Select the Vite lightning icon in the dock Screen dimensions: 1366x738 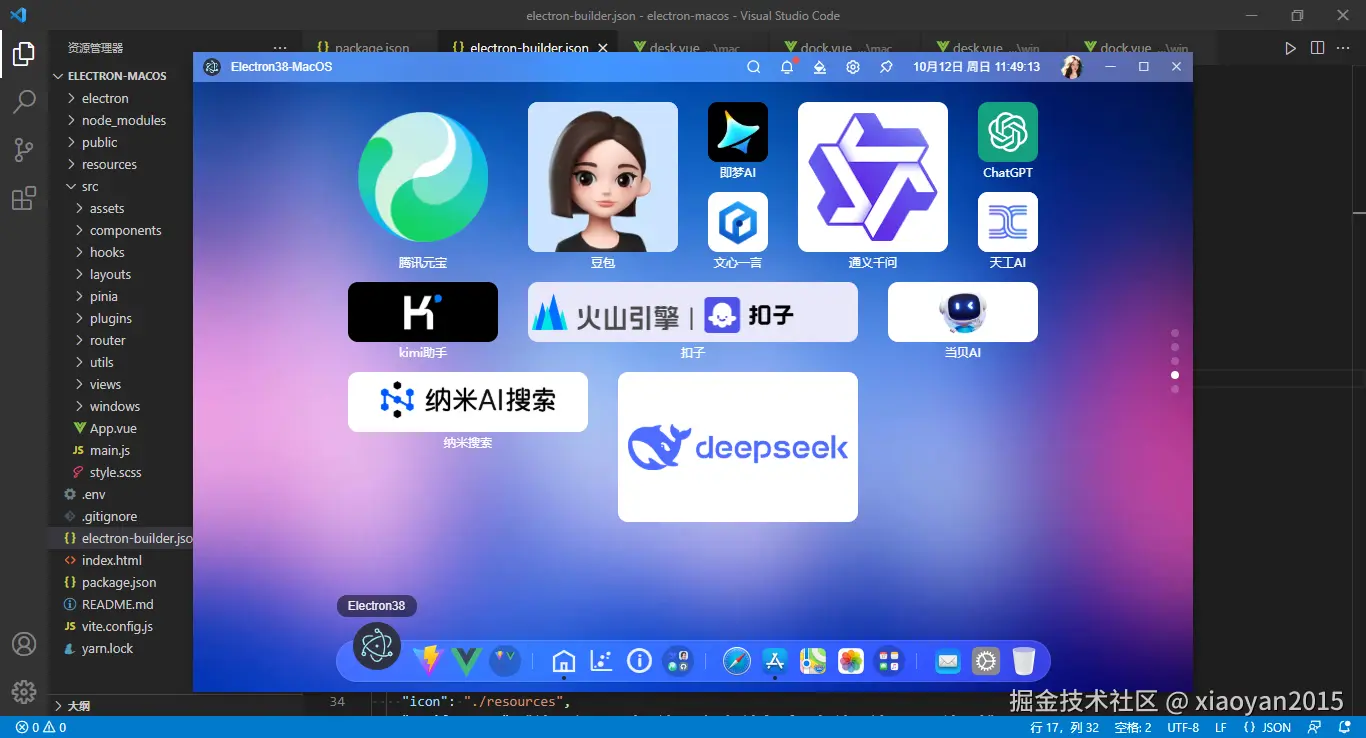428,660
